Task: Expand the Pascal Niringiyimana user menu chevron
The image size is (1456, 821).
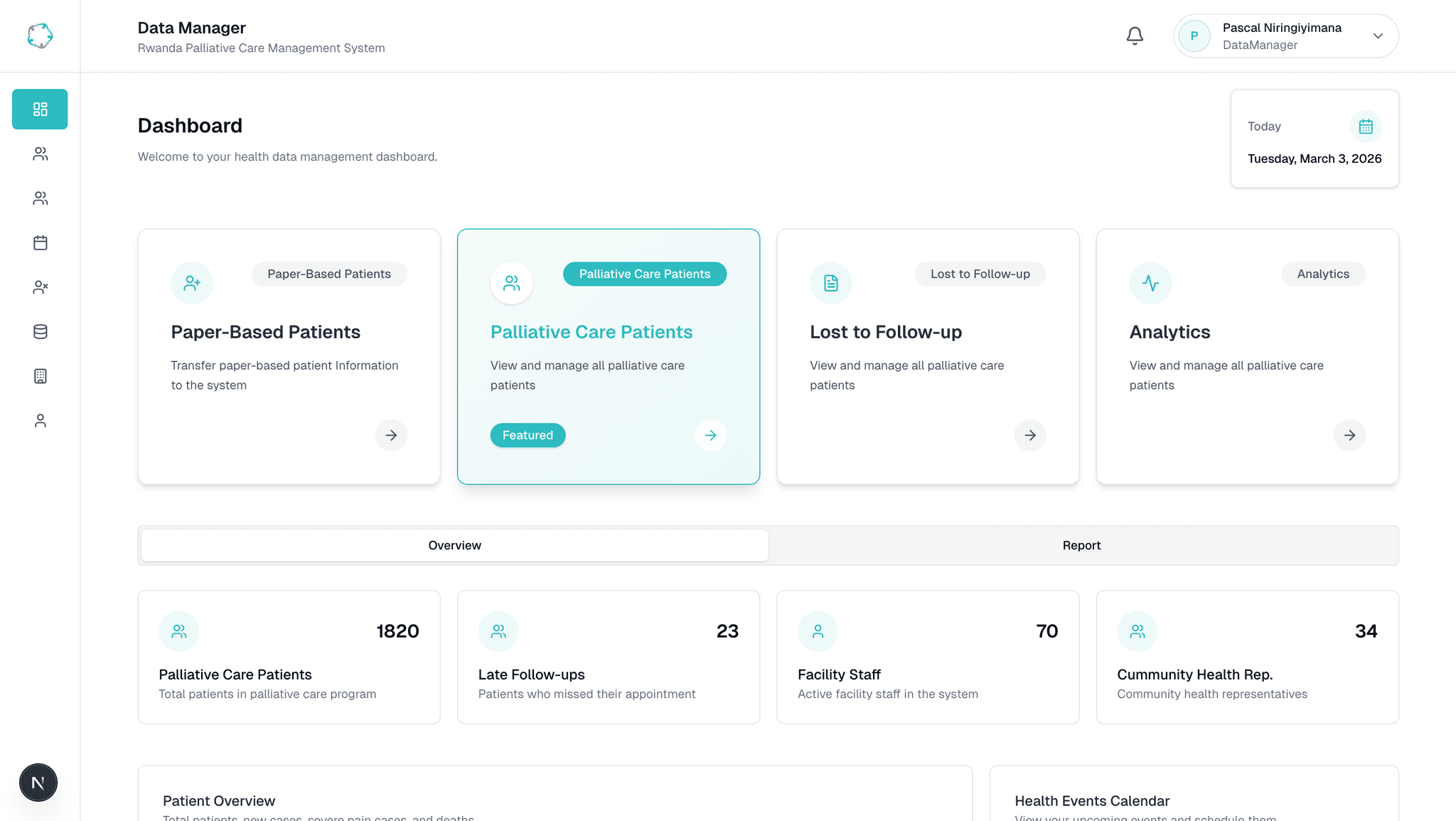Action: 1377,36
